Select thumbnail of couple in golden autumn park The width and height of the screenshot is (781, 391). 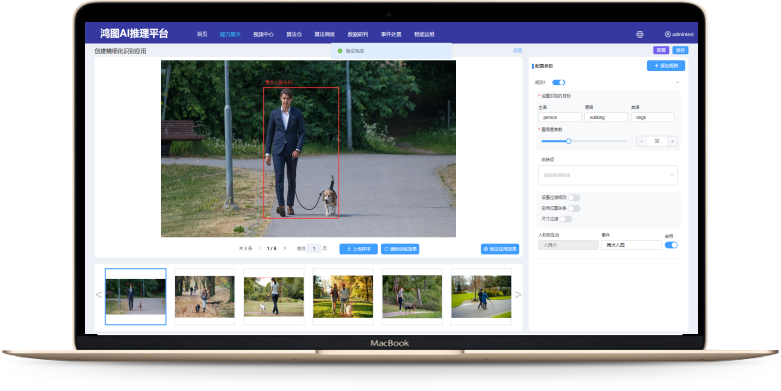pos(343,296)
